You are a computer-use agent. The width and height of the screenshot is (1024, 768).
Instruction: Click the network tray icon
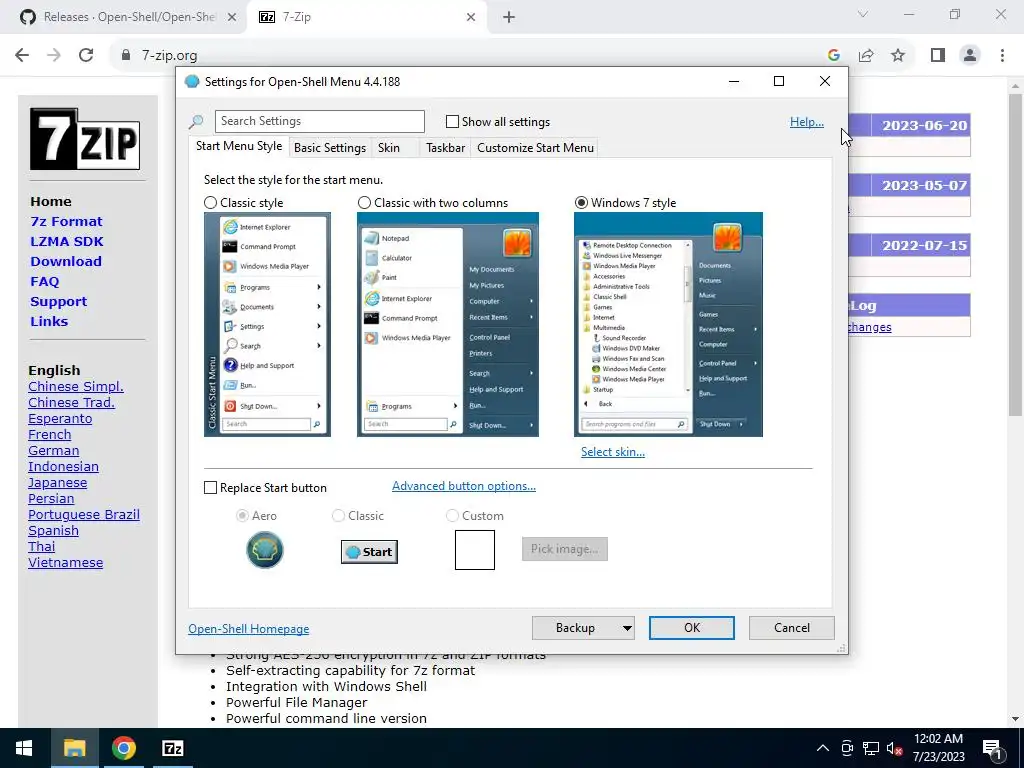871,748
